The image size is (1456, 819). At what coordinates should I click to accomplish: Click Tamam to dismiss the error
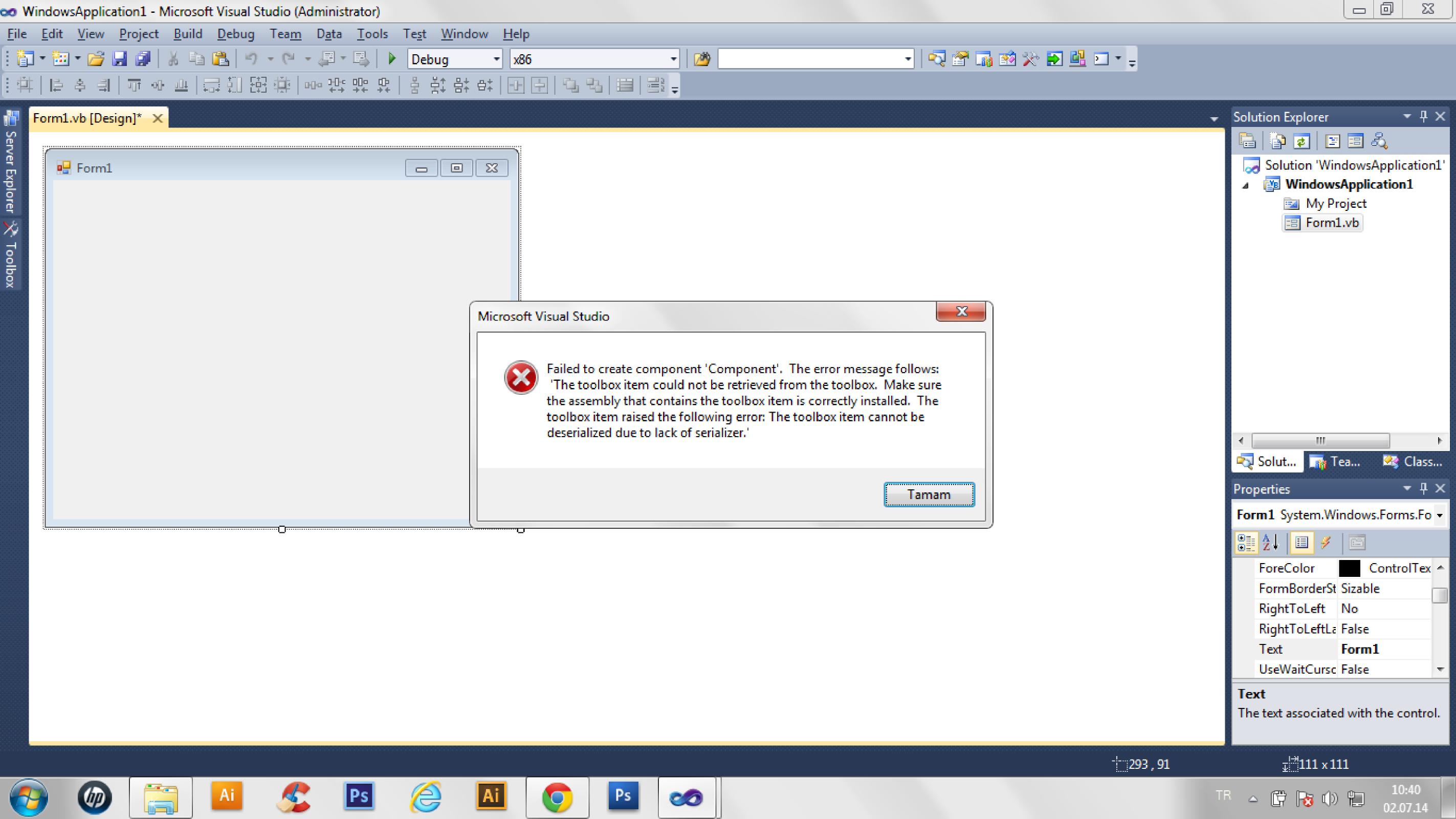929,494
